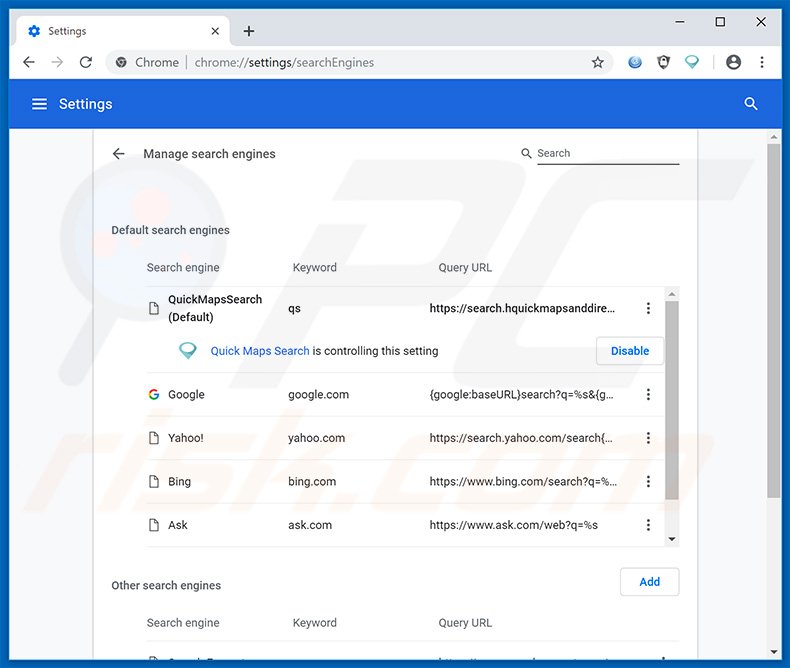Open more actions for Yahoo! row

[648, 438]
